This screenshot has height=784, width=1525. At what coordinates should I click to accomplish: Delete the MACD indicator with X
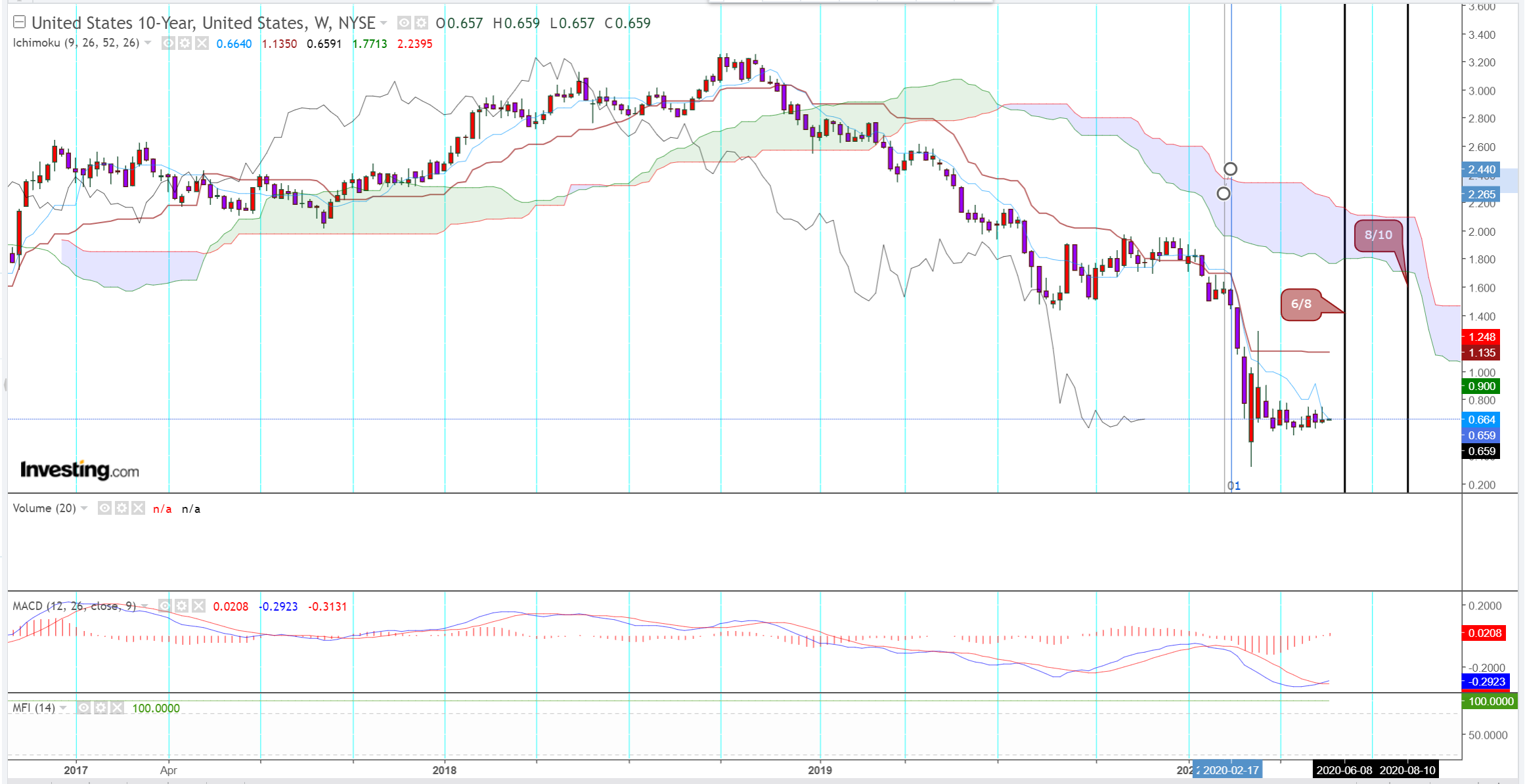click(198, 606)
